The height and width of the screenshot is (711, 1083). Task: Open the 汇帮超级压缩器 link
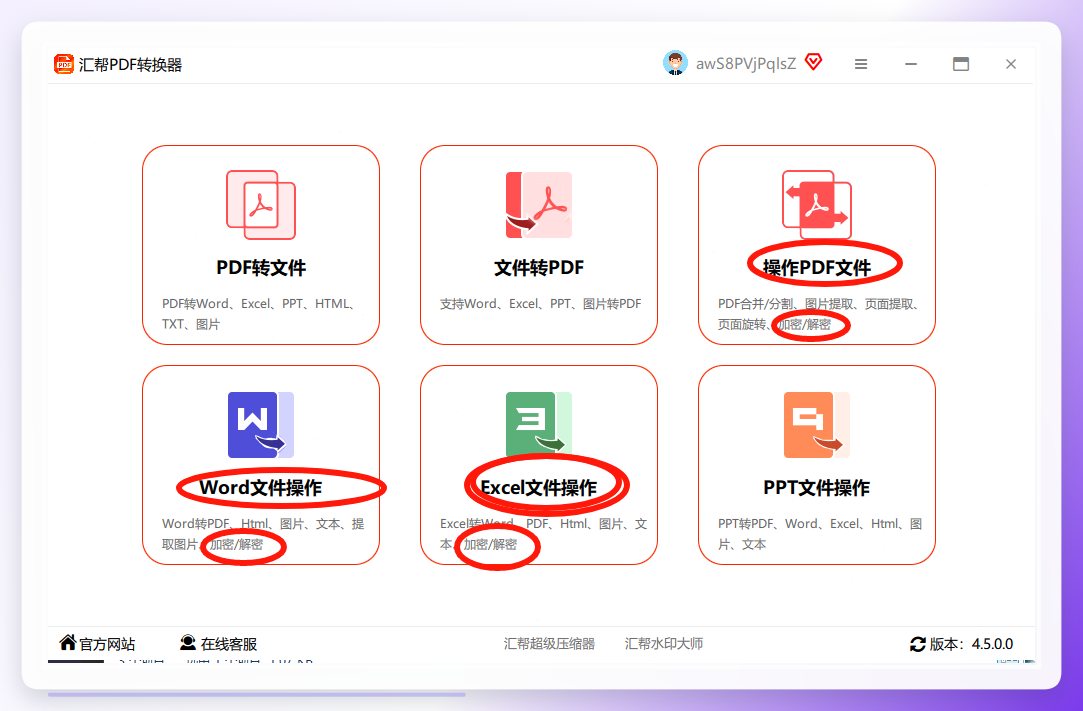click(549, 644)
